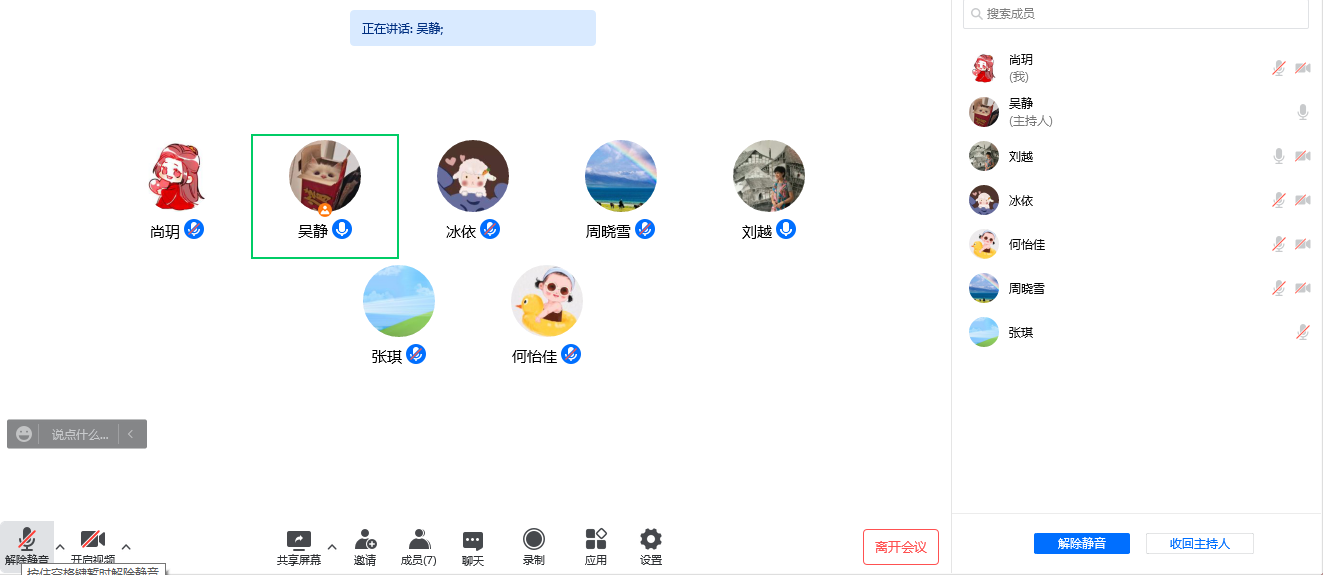The height and width of the screenshot is (575, 1323).
Task: Click the 收回主持人 reclaim host button
Action: pos(1199,544)
